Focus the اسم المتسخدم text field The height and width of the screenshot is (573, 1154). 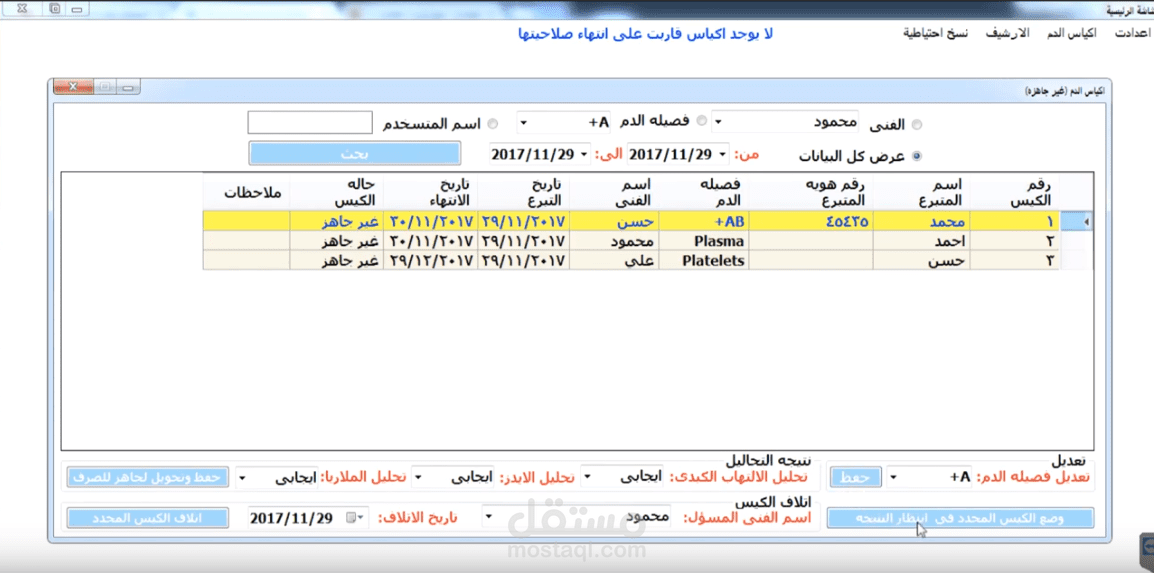pos(310,123)
